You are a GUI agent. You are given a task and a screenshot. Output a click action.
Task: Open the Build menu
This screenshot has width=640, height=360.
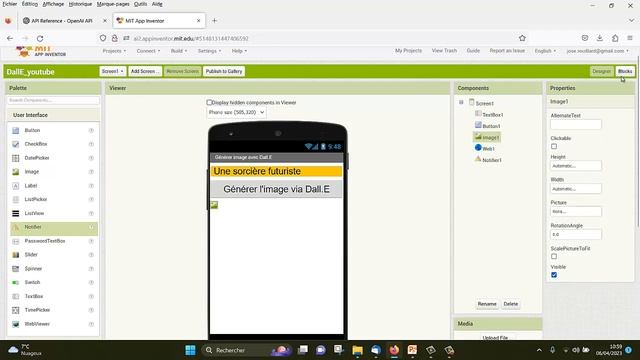coord(179,51)
